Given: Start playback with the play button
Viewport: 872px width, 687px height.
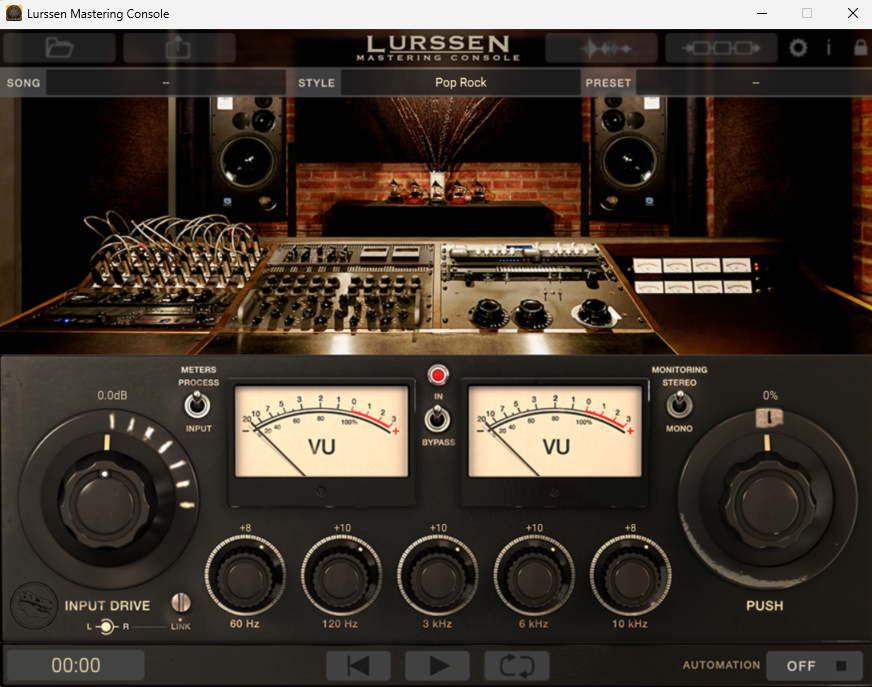Looking at the screenshot, I should 438,666.
